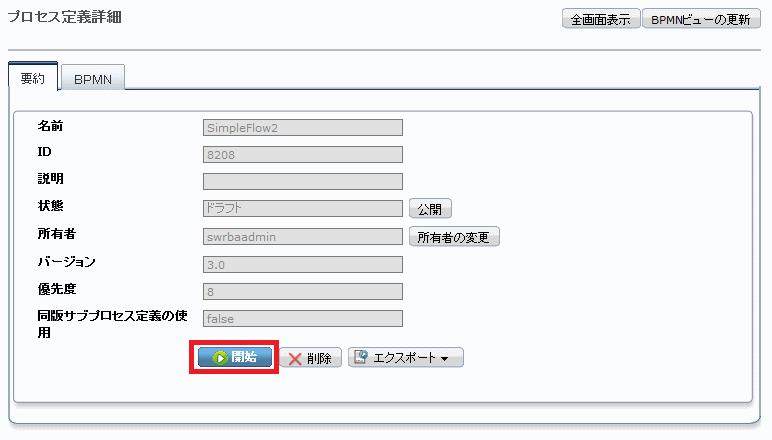Click the 名前 label
Viewport: 772px width, 440px height.
click(x=50, y=126)
